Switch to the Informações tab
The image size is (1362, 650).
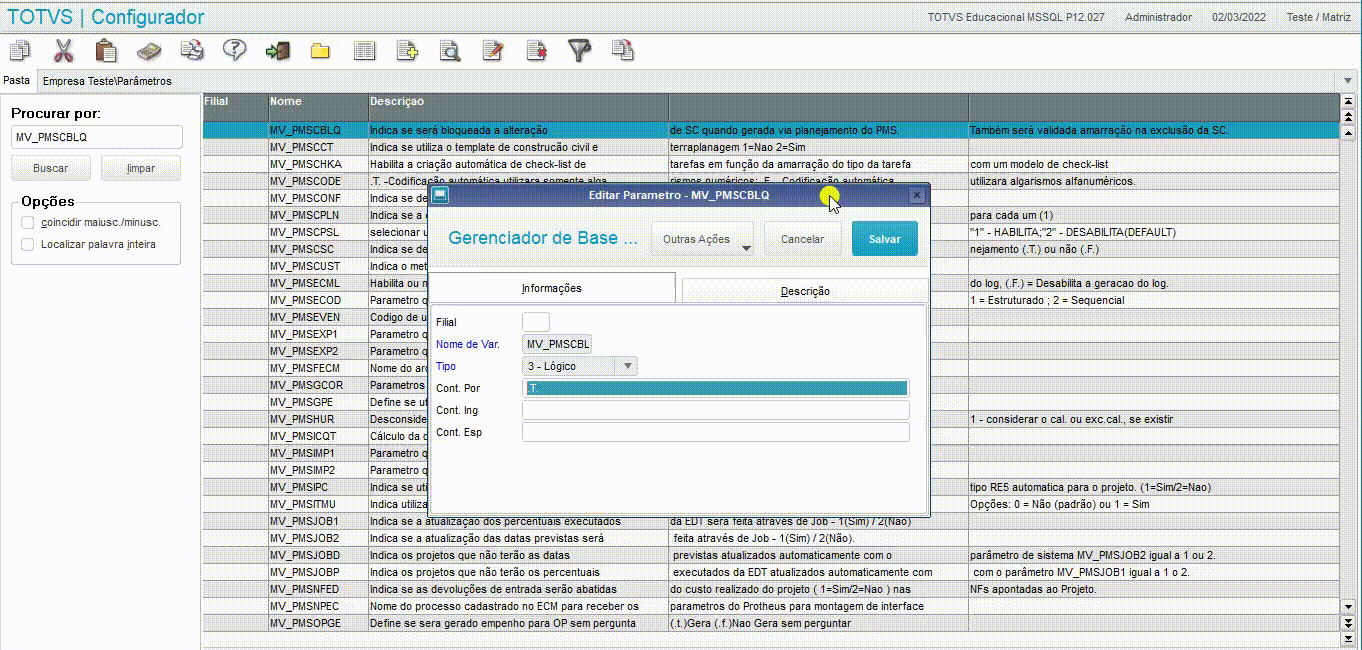(x=552, y=288)
